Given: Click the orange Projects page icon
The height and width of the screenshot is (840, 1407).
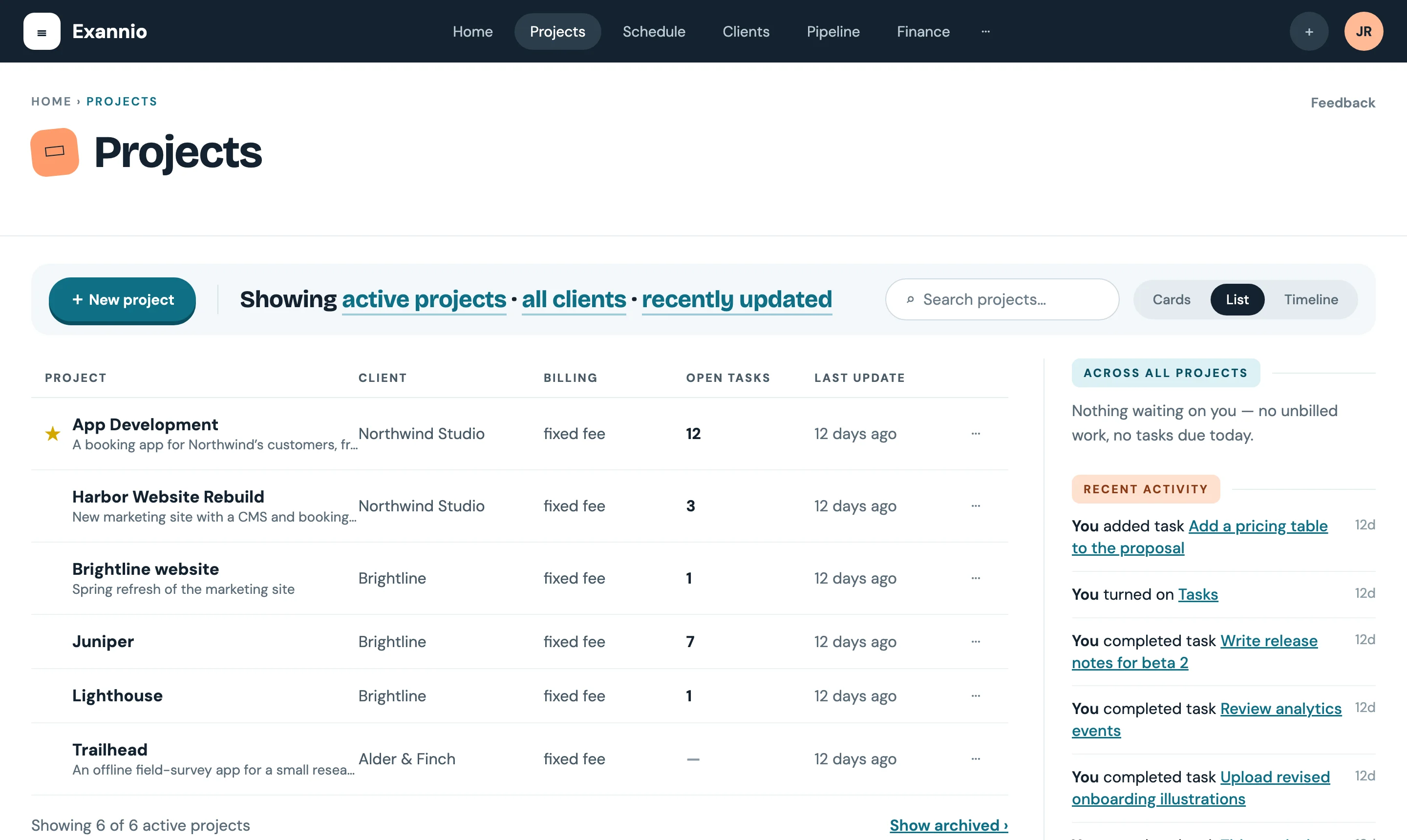Looking at the screenshot, I should tap(54, 152).
